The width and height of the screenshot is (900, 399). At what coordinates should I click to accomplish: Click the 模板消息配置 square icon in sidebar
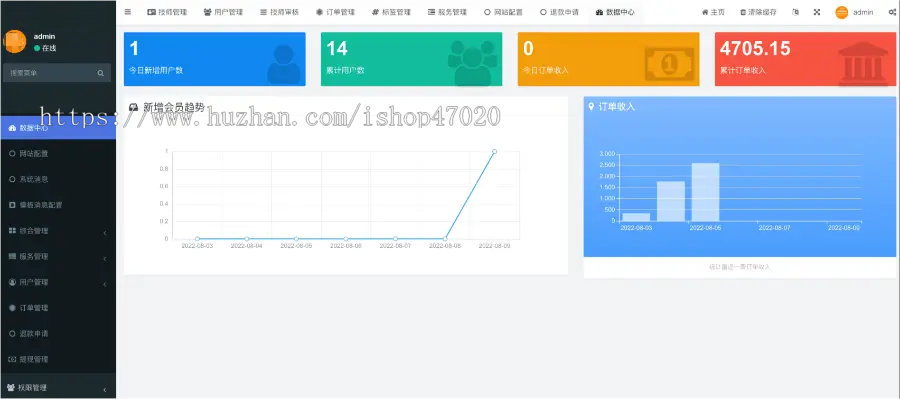pyautogui.click(x=12, y=205)
